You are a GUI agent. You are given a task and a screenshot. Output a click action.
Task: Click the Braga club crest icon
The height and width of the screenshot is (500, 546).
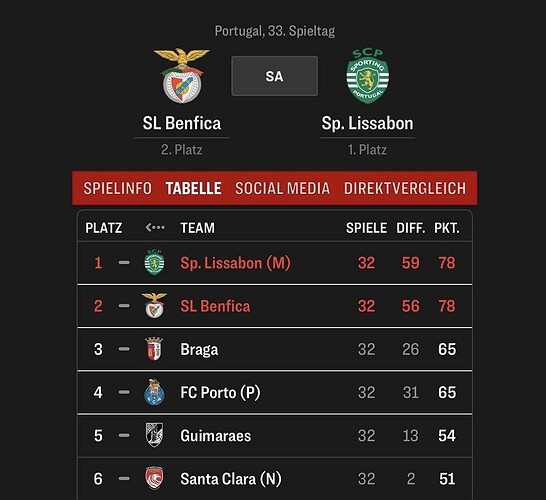154,349
